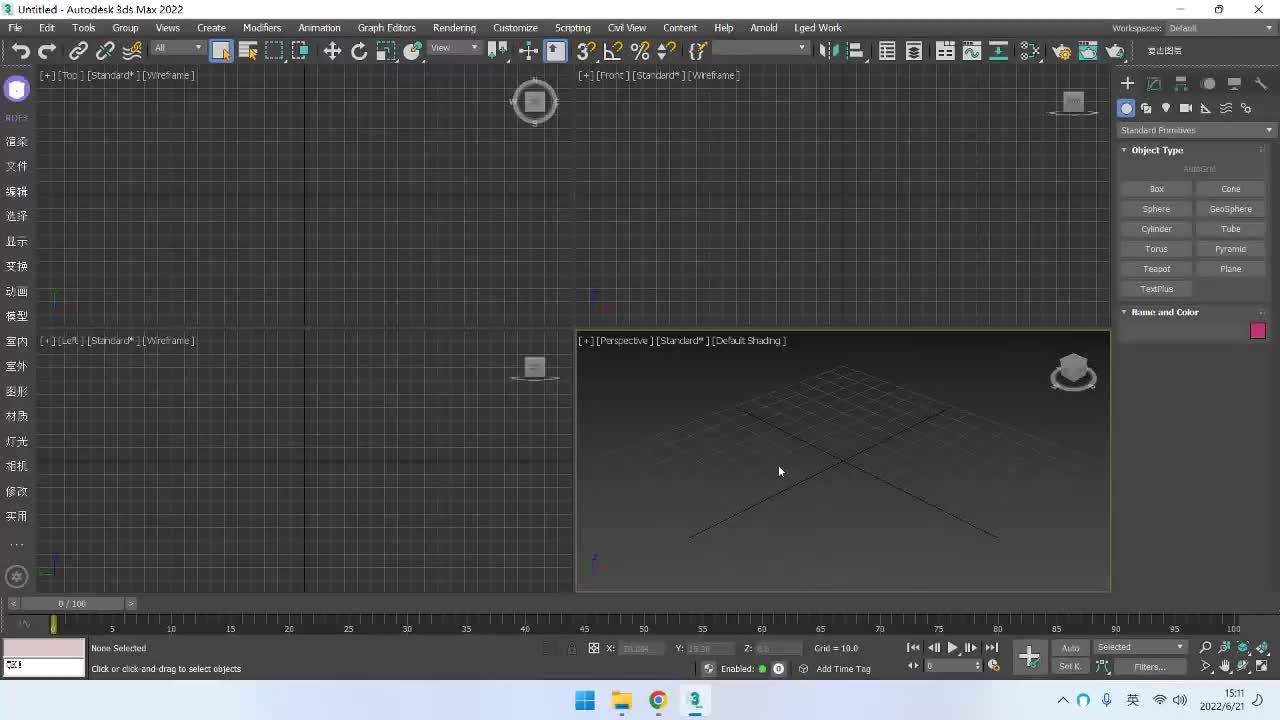Open the Rendering menu

[454, 28]
